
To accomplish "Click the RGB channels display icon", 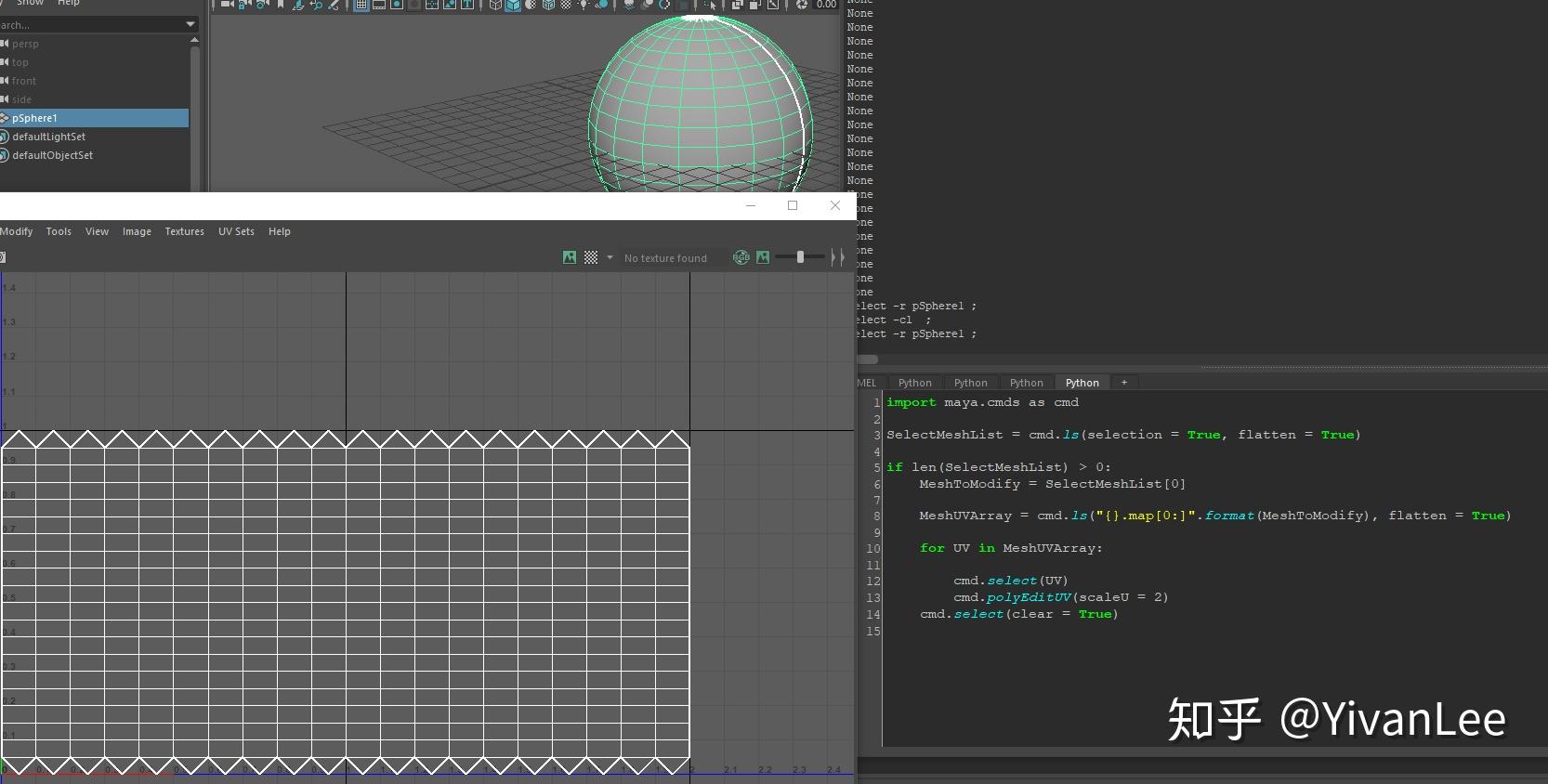I will click(741, 257).
